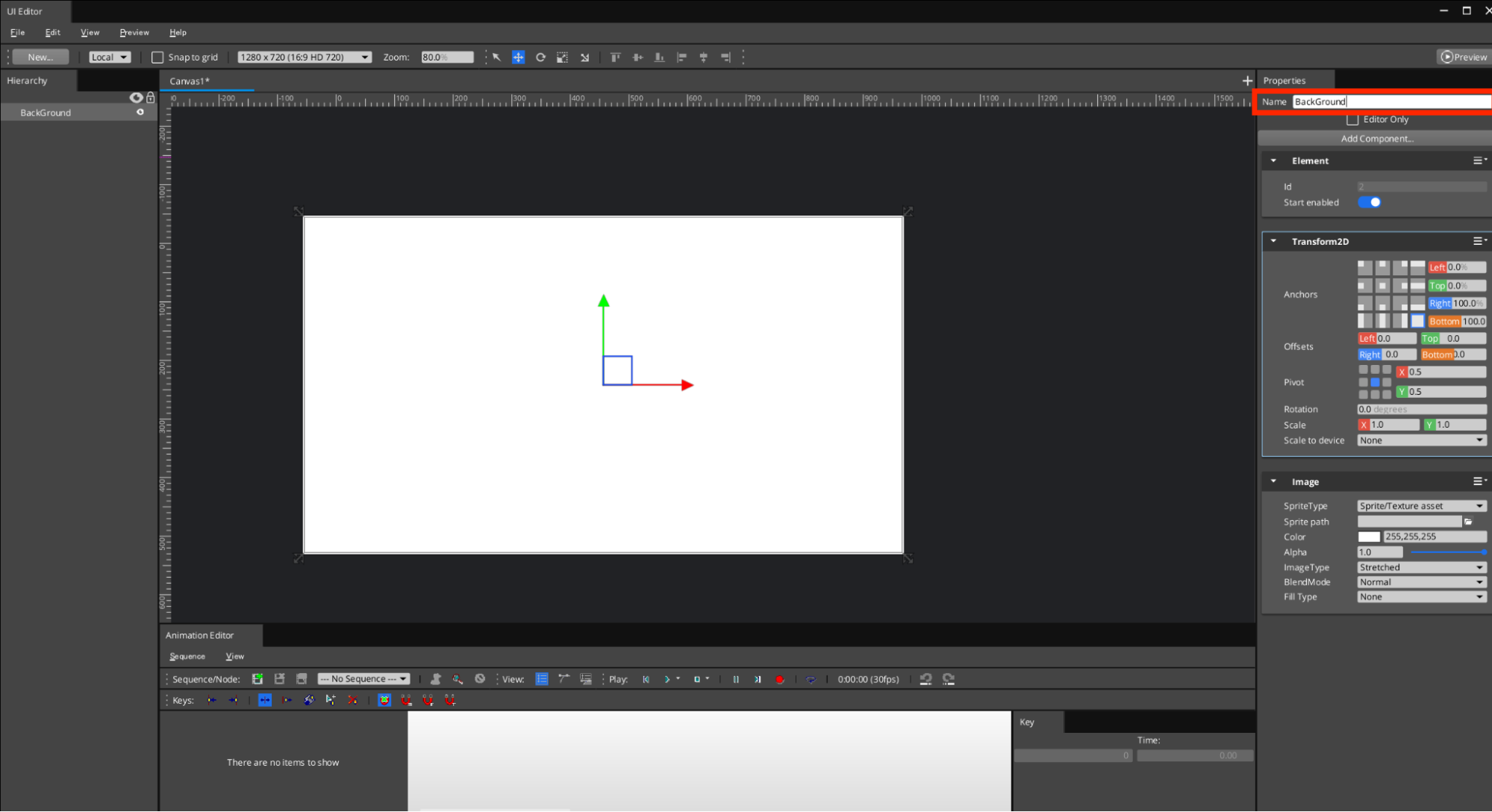1492x812 pixels.
Task: Click the Preview button at top right
Action: coord(1464,57)
